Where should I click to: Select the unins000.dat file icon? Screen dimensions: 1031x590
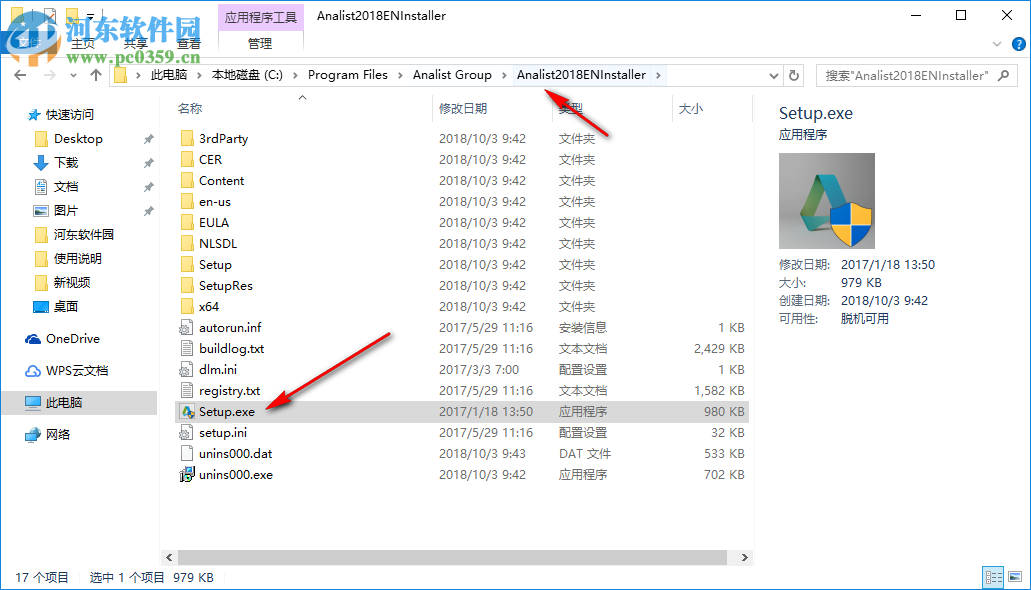pyautogui.click(x=187, y=454)
